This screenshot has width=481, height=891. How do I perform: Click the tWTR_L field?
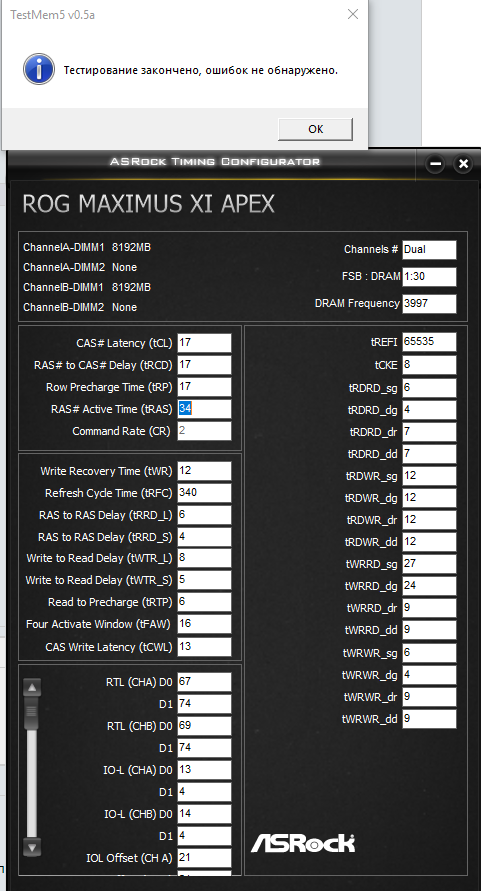click(204, 558)
